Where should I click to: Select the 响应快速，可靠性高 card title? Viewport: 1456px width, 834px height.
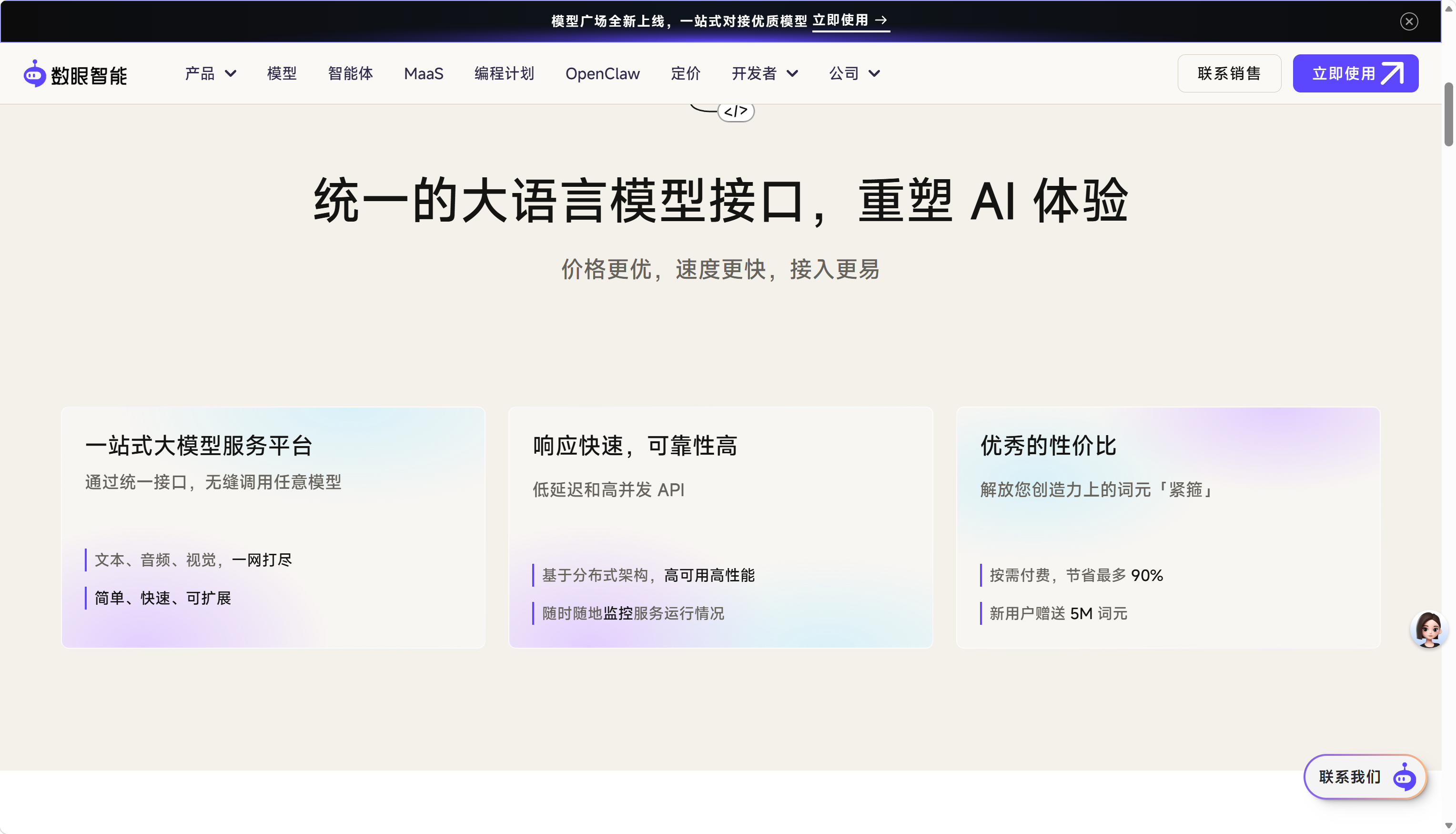click(x=635, y=446)
